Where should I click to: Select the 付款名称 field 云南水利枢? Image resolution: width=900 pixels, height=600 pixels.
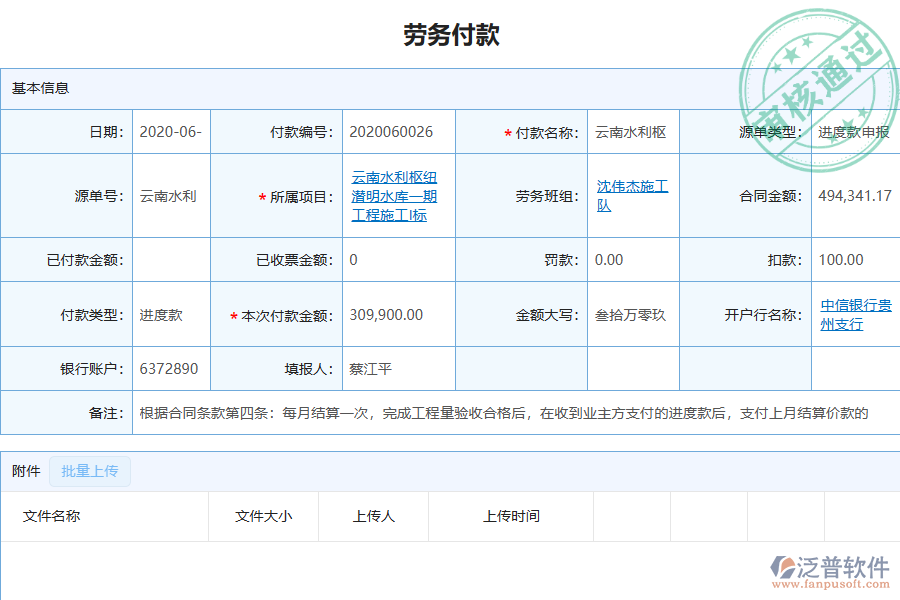pos(630,131)
